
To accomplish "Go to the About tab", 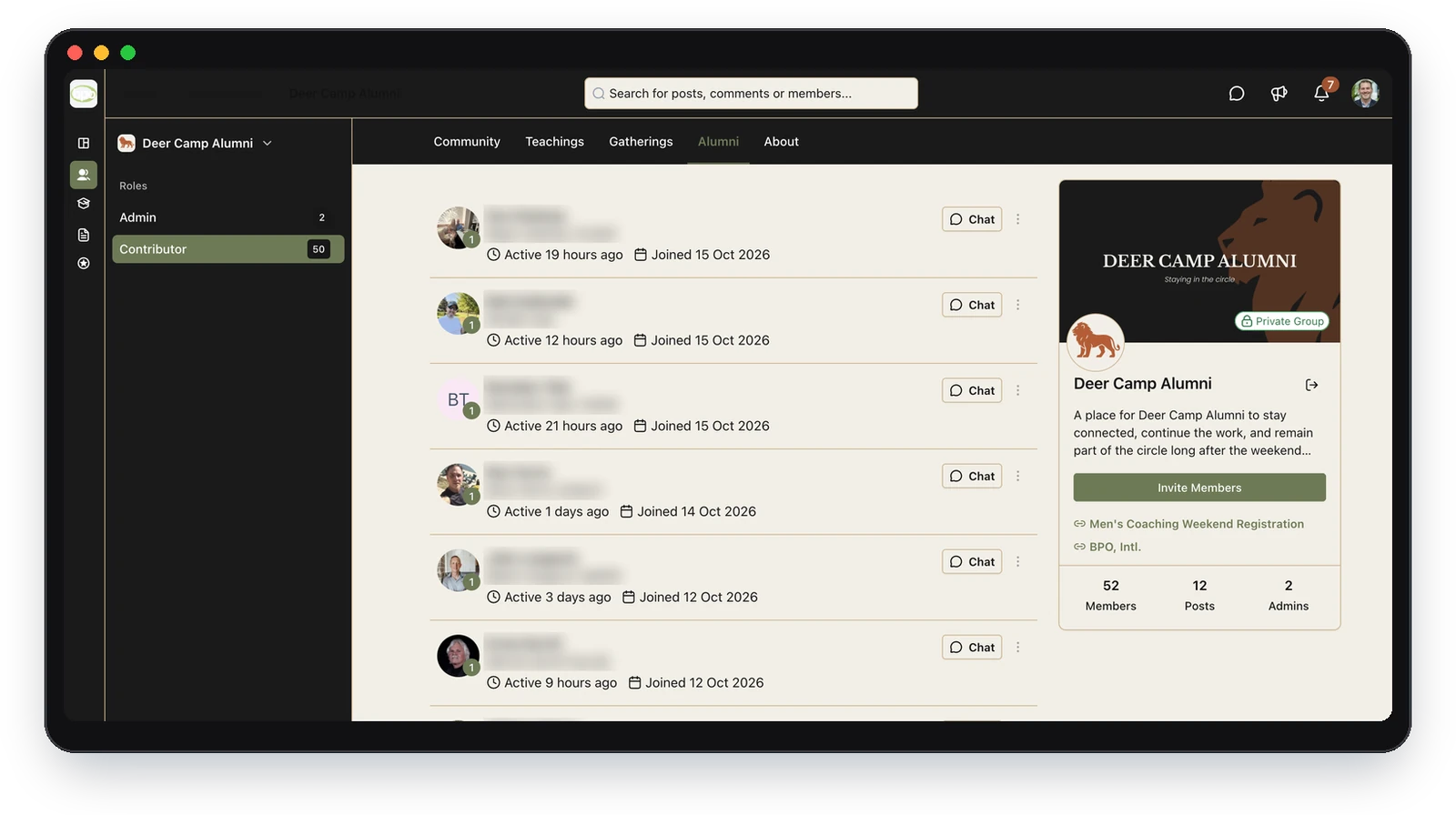I will pyautogui.click(x=781, y=142).
